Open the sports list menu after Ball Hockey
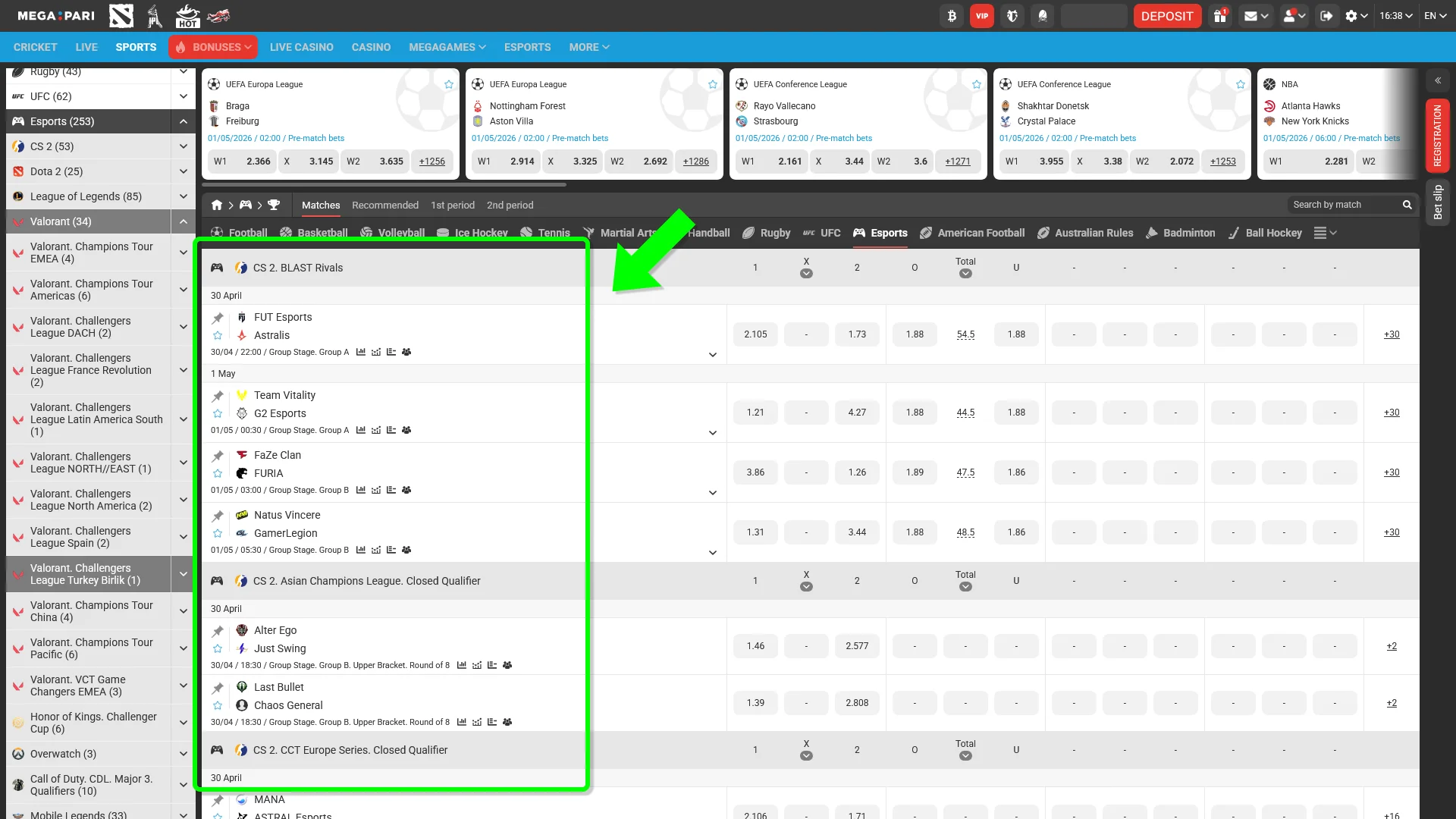This screenshot has height=819, width=1456. tap(1325, 233)
